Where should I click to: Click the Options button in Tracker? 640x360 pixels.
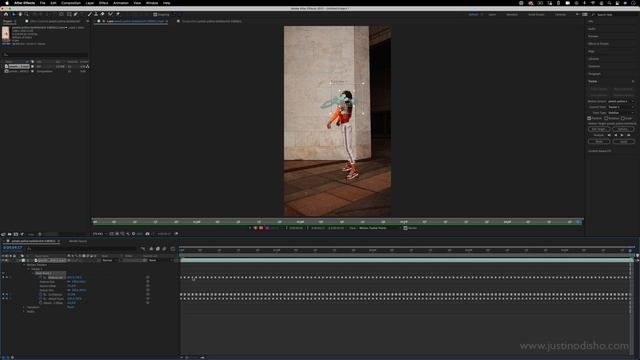[x=623, y=129]
